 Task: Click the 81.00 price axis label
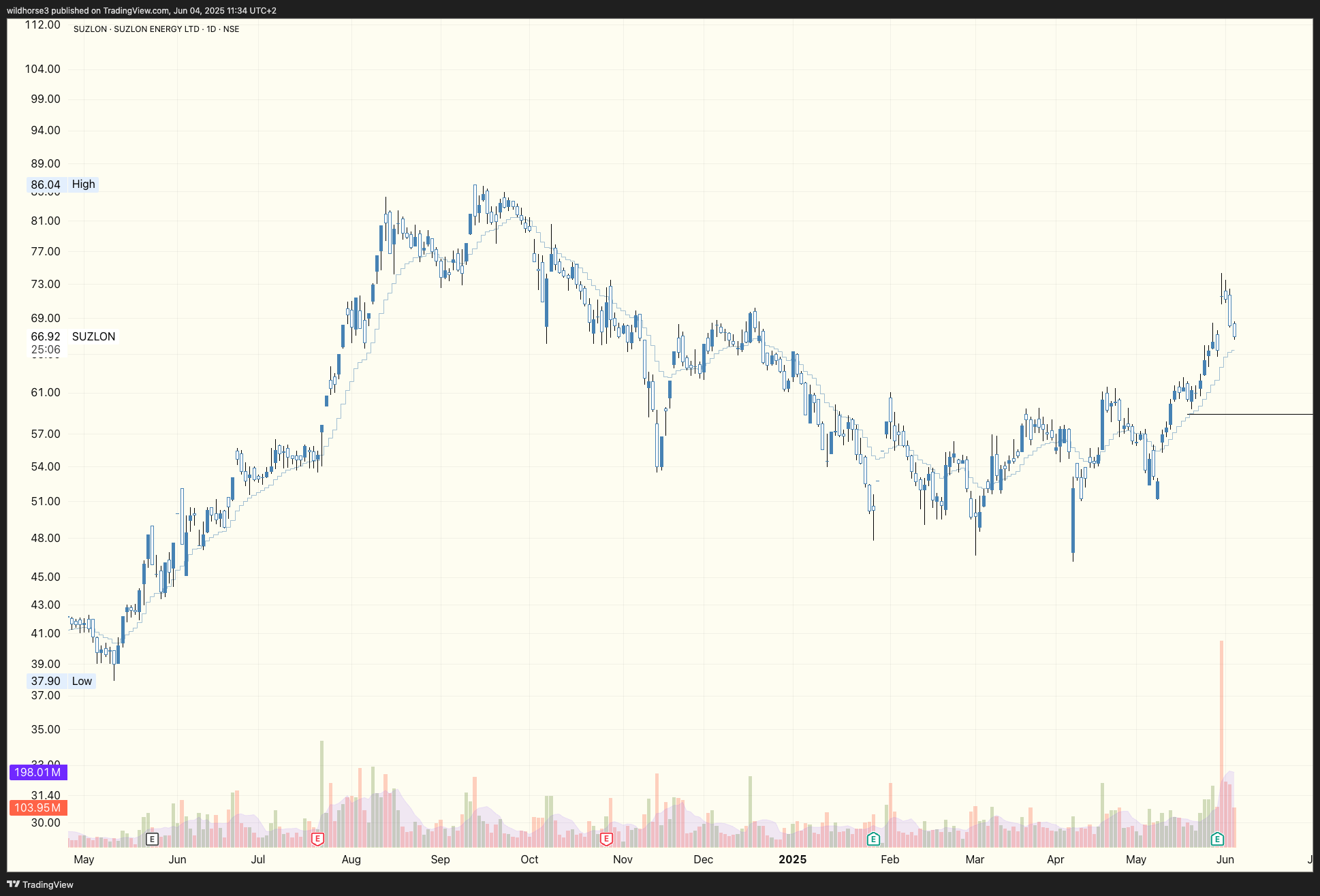(46, 221)
